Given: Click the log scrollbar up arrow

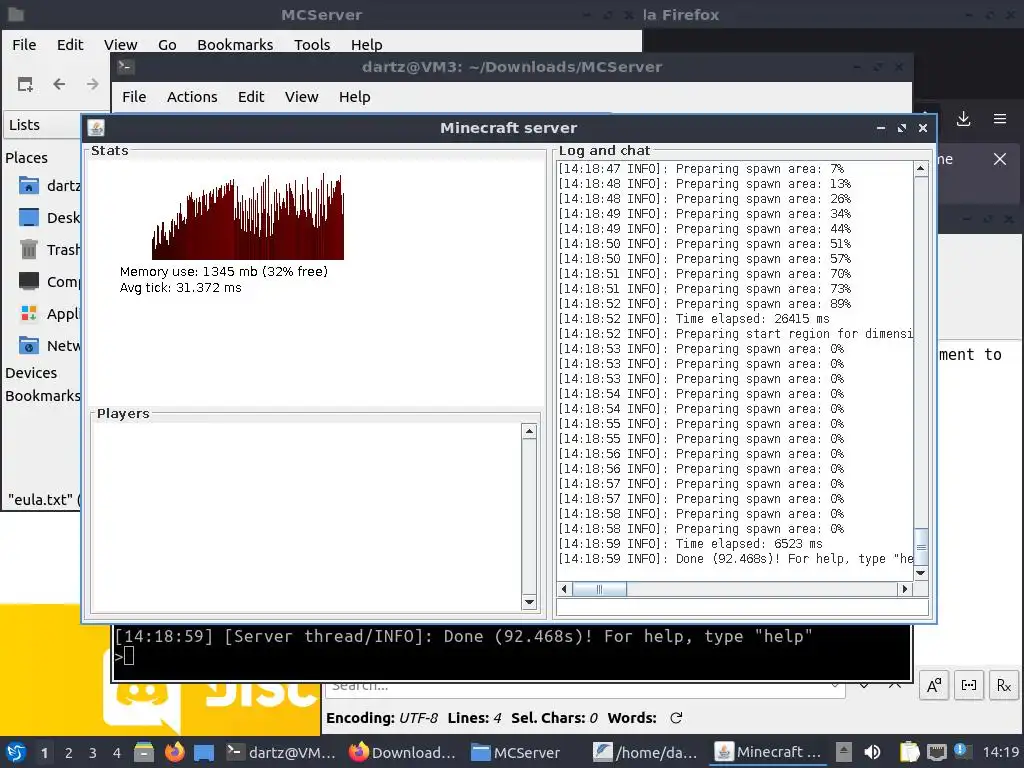Looking at the screenshot, I should pyautogui.click(x=921, y=169).
